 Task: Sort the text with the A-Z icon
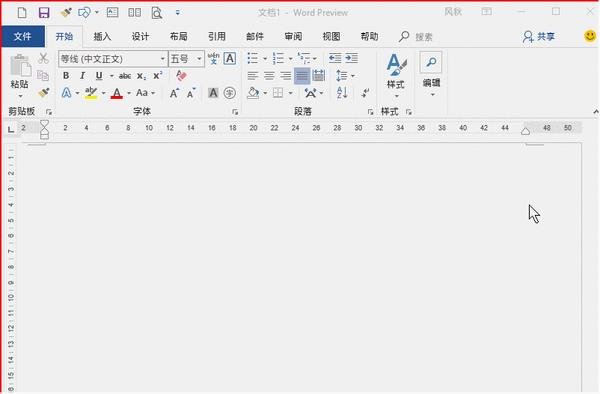342,93
